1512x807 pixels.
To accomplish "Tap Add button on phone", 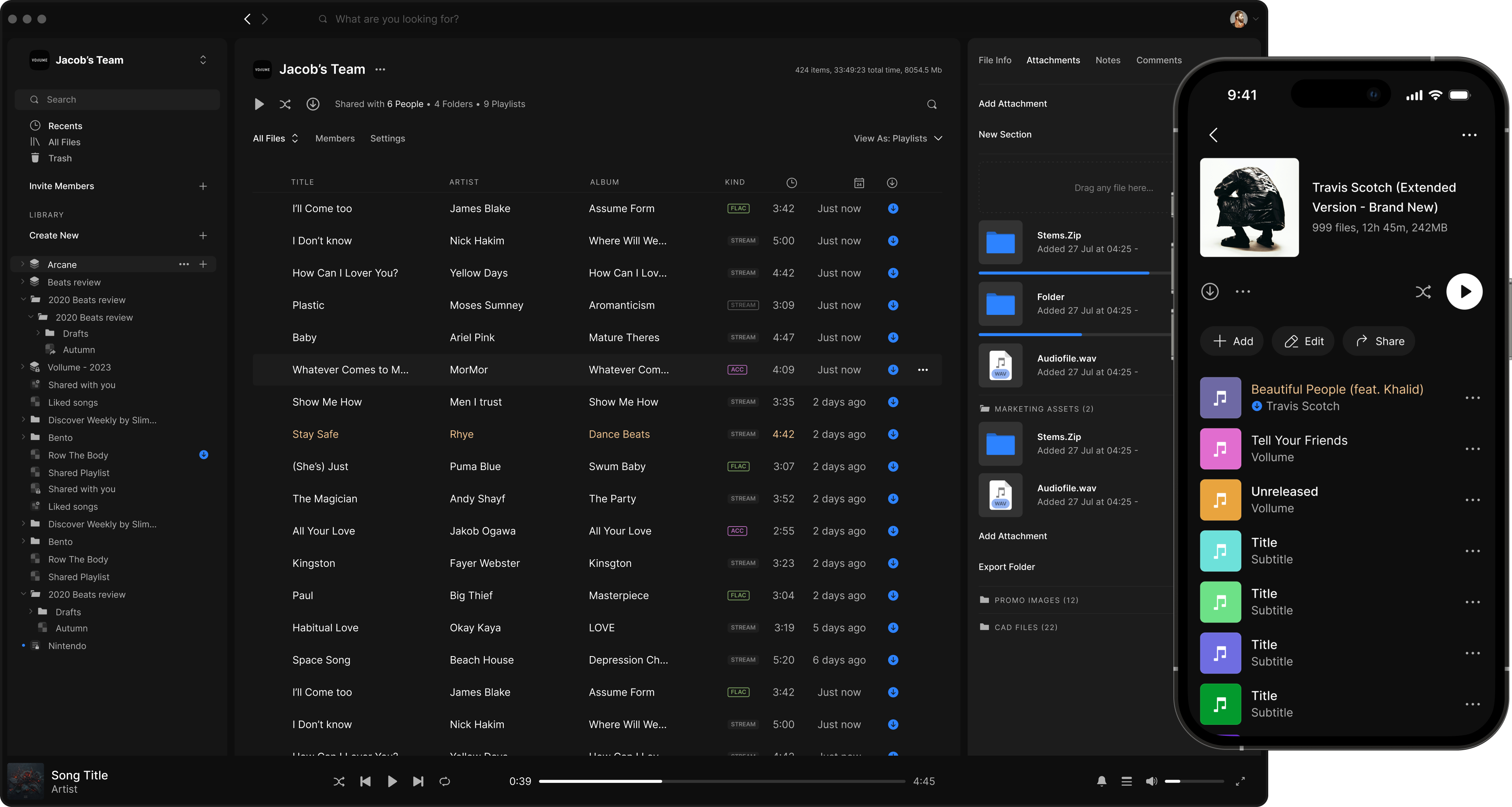I will [1231, 341].
